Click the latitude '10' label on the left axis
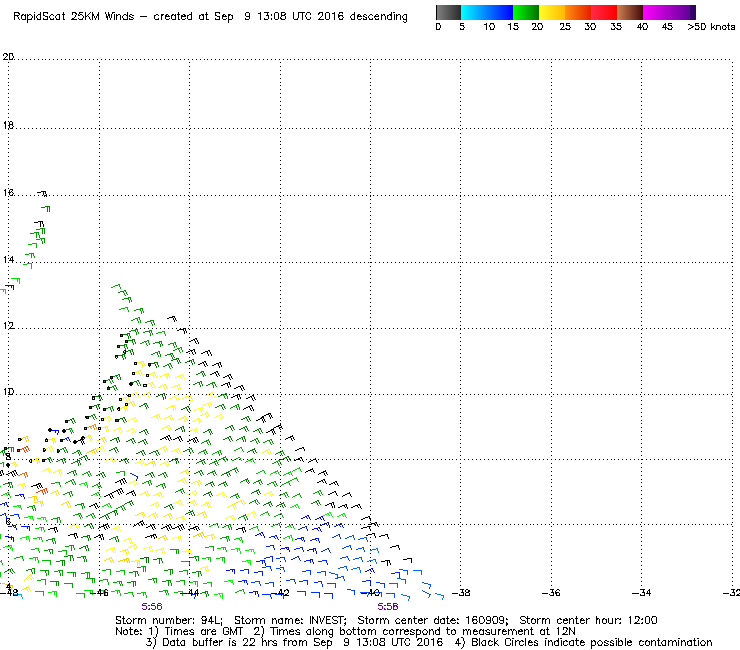This screenshot has width=740, height=650. [x=8, y=392]
